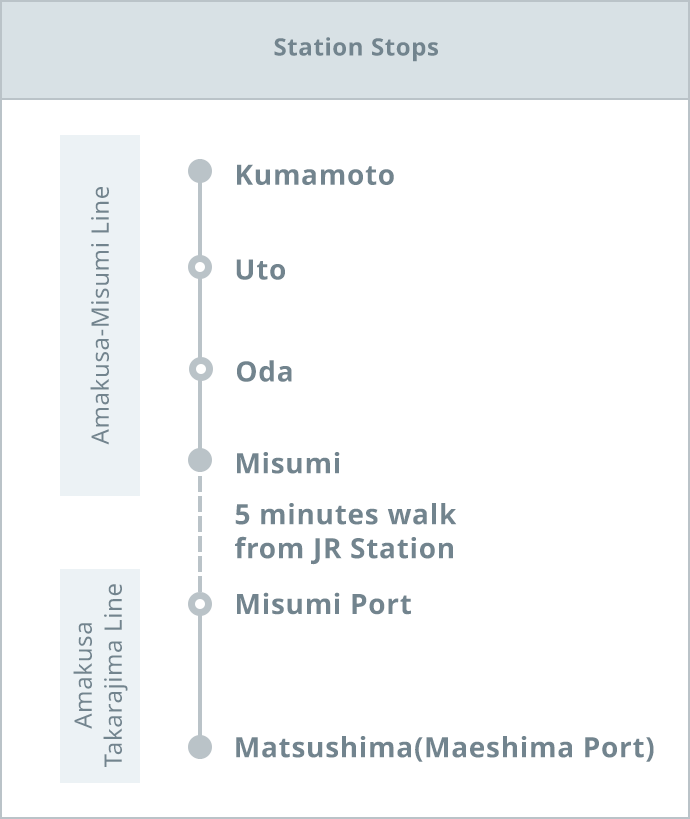Click the track segment between Kumamoto and Uto
Image resolution: width=690 pixels, height=819 pixels.
point(200,220)
